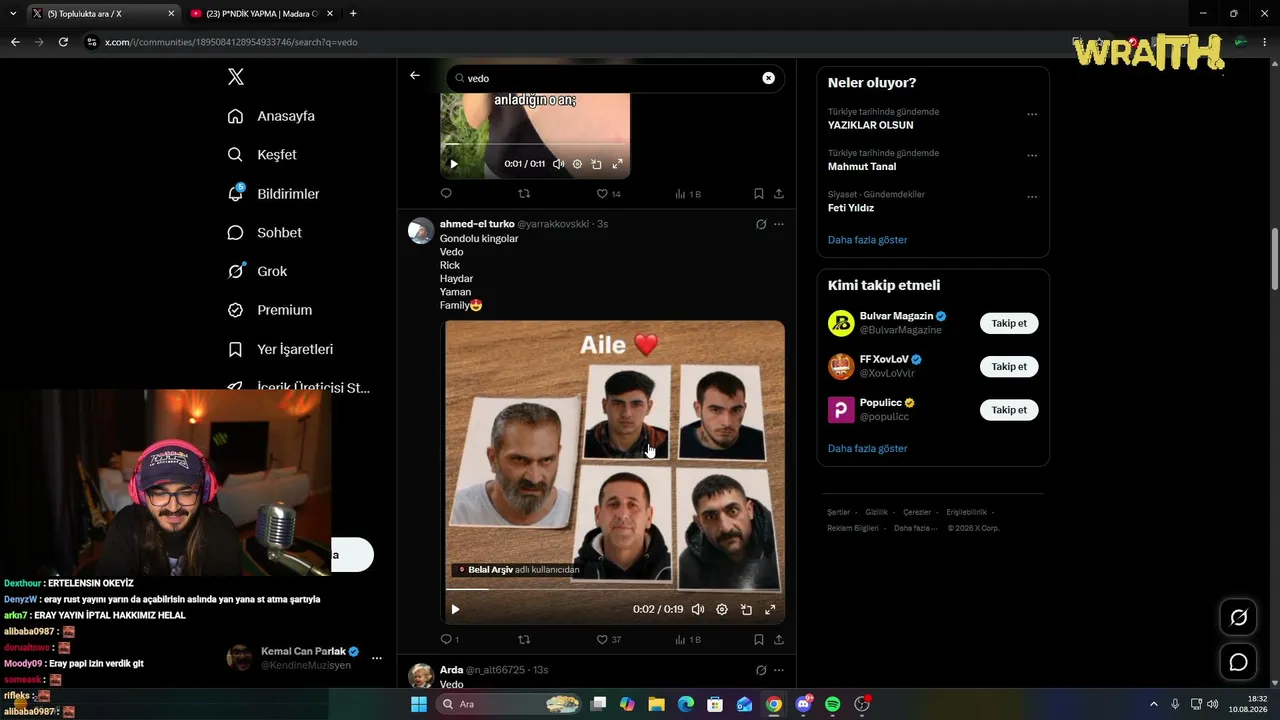Image resolution: width=1280 pixels, height=720 pixels.
Task: Open Grok explain icon on ahmed-el turko post
Action: tap(761, 224)
